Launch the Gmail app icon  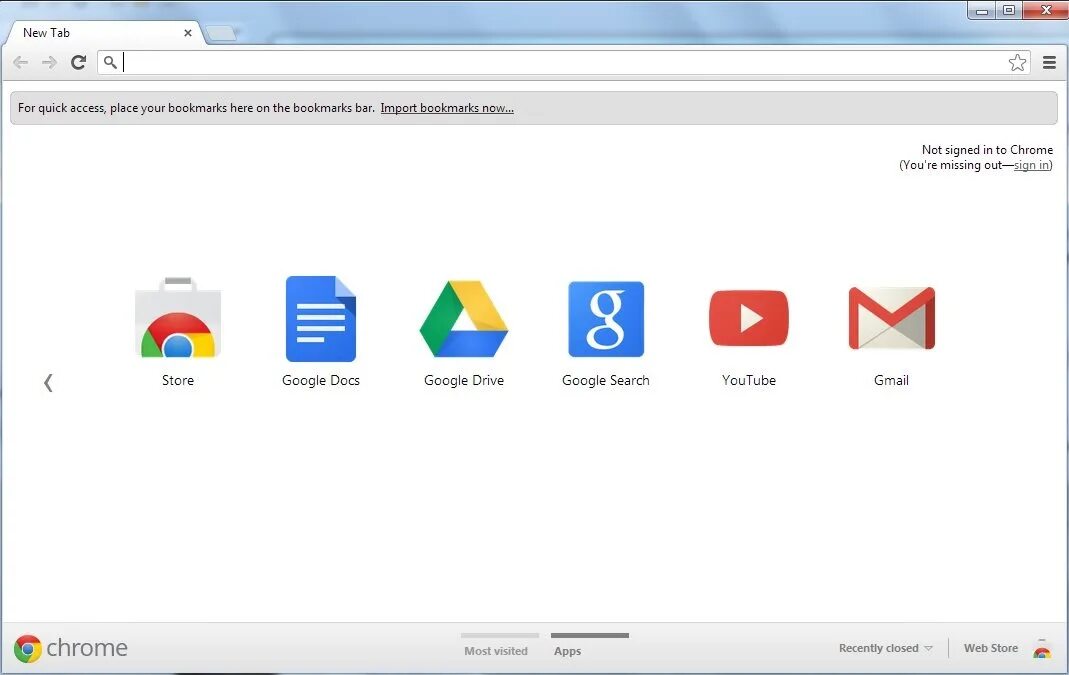pyautogui.click(x=892, y=318)
